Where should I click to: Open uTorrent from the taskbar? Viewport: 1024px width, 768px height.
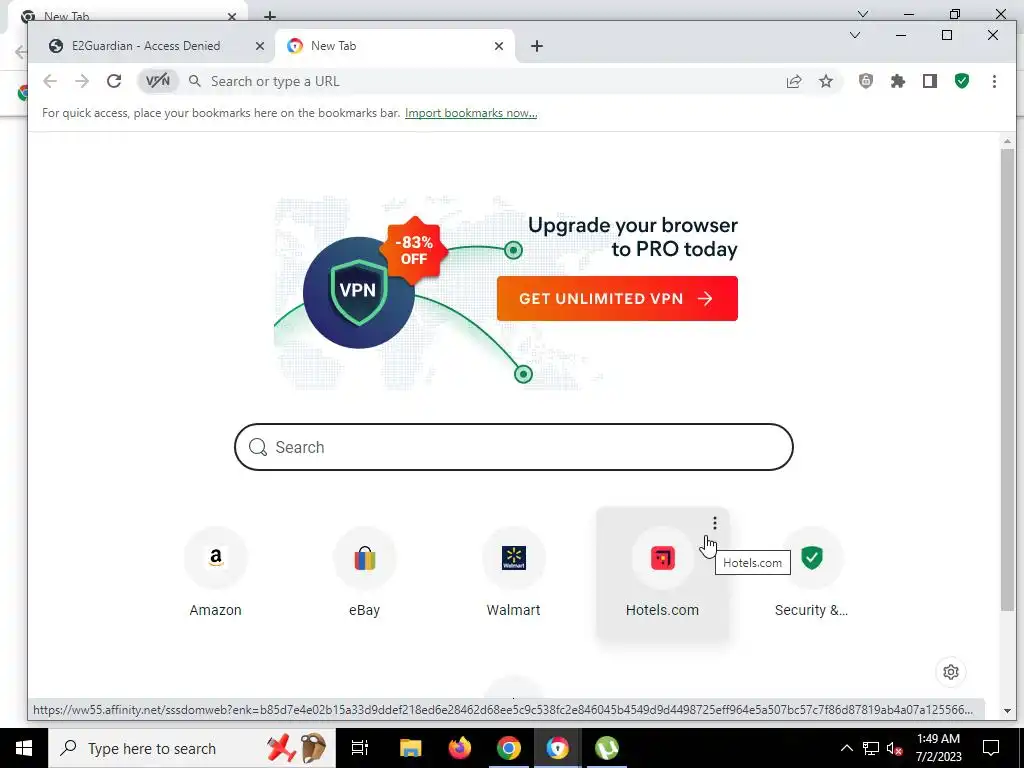[x=607, y=748]
